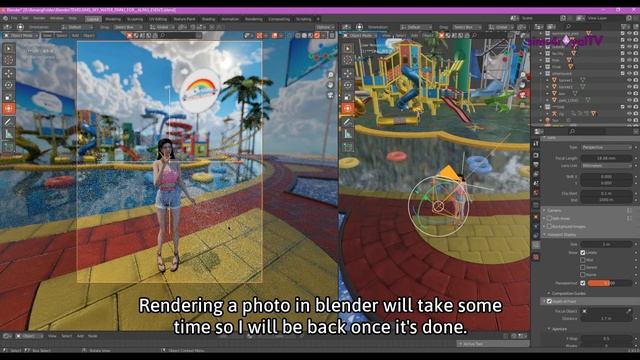Image resolution: width=640 pixels, height=360 pixels.
Task: Select the Move tool in right viewport
Action: point(348,74)
